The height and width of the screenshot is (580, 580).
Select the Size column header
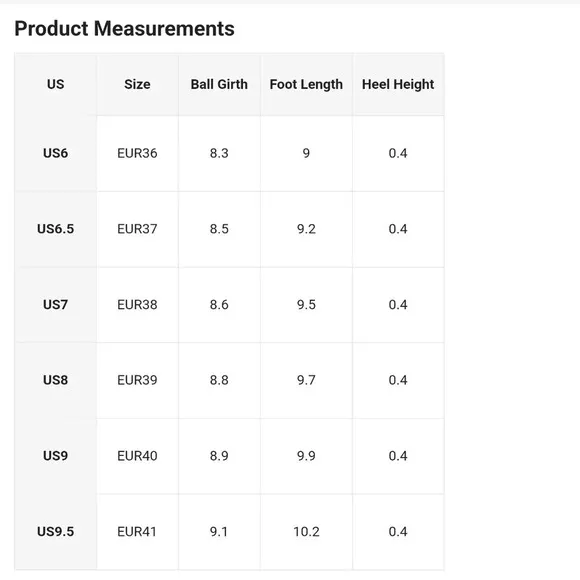(137, 84)
